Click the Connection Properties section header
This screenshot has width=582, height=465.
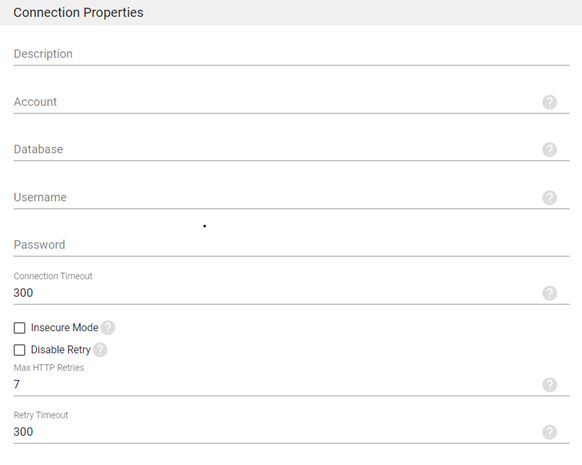point(78,13)
